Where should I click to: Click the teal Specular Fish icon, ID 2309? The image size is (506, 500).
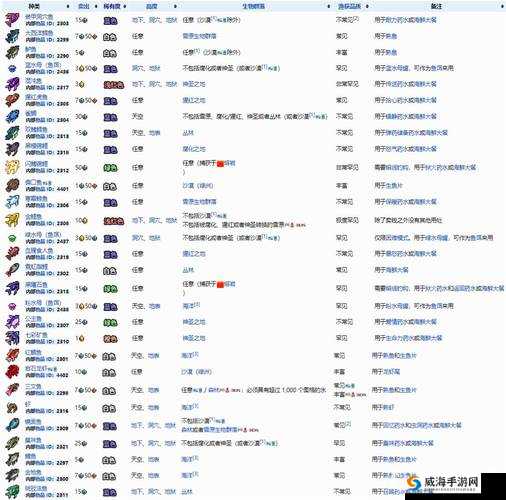click(12, 425)
